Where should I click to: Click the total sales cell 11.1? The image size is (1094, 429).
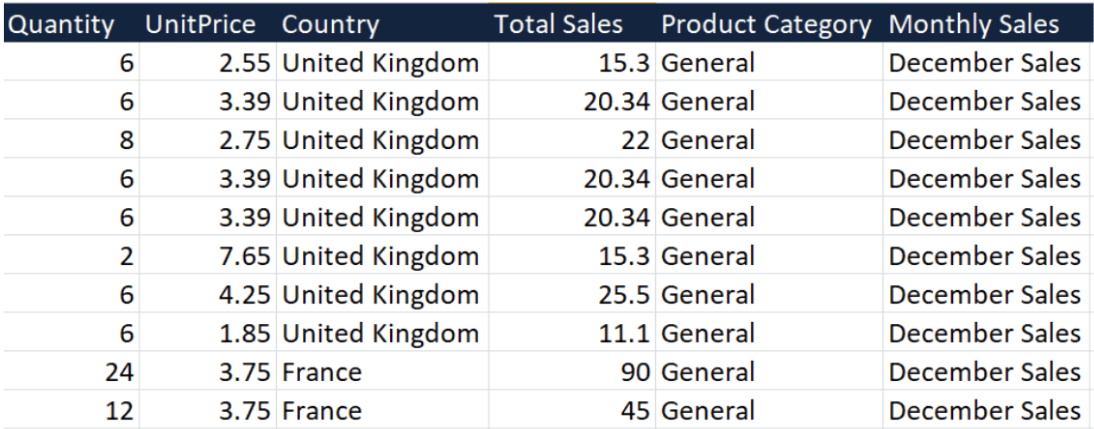[x=626, y=333]
